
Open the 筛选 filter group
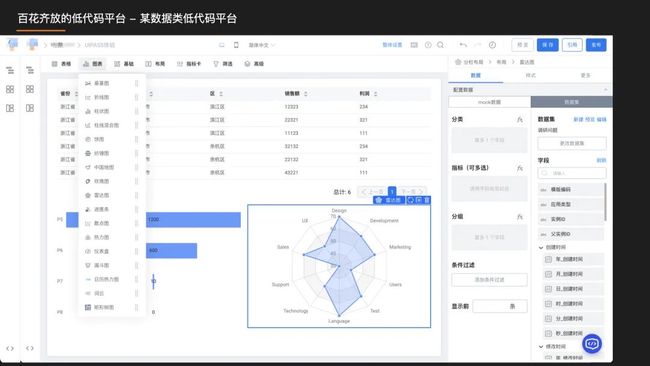pos(223,64)
